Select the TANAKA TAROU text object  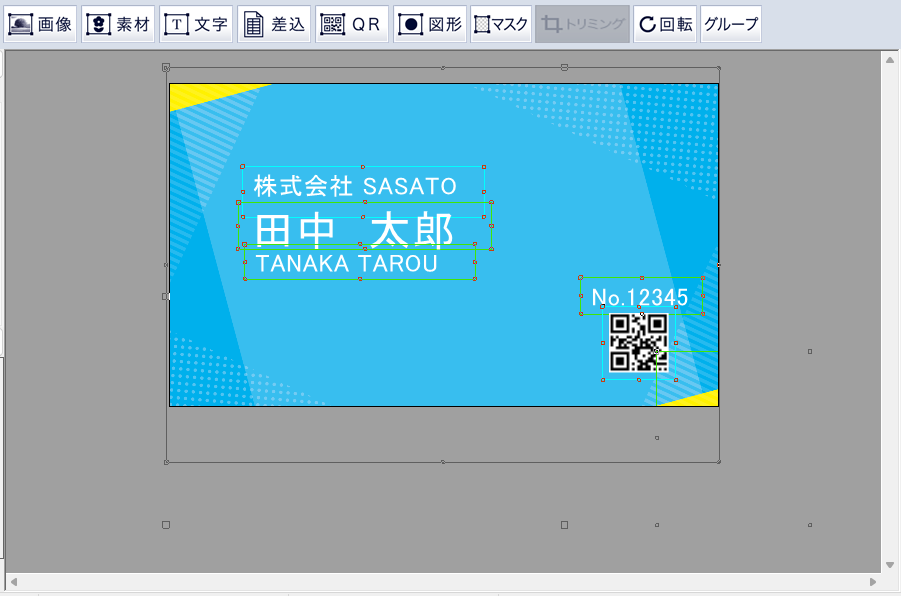(346, 264)
